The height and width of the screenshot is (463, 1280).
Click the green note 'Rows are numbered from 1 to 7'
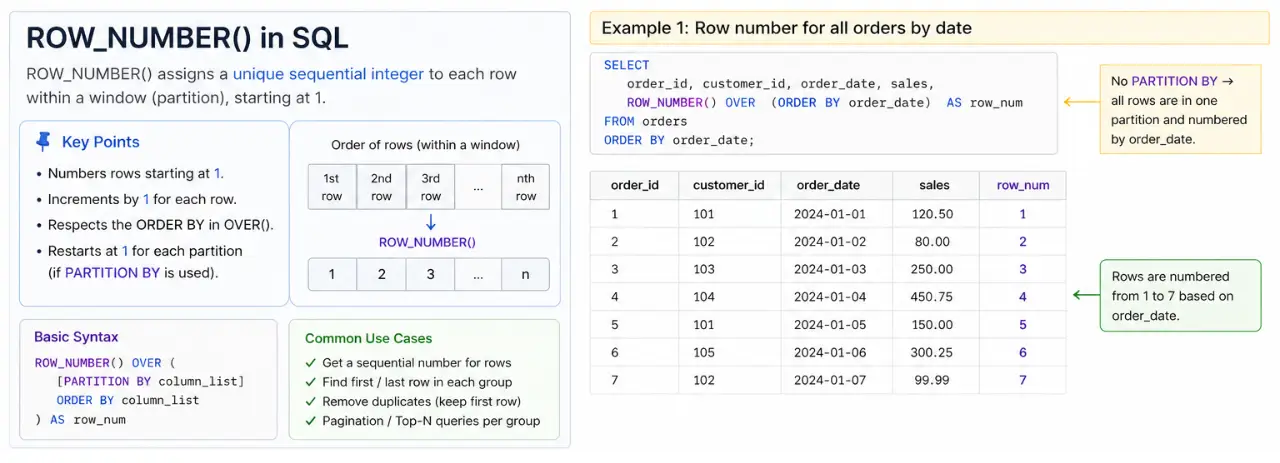click(x=1180, y=296)
